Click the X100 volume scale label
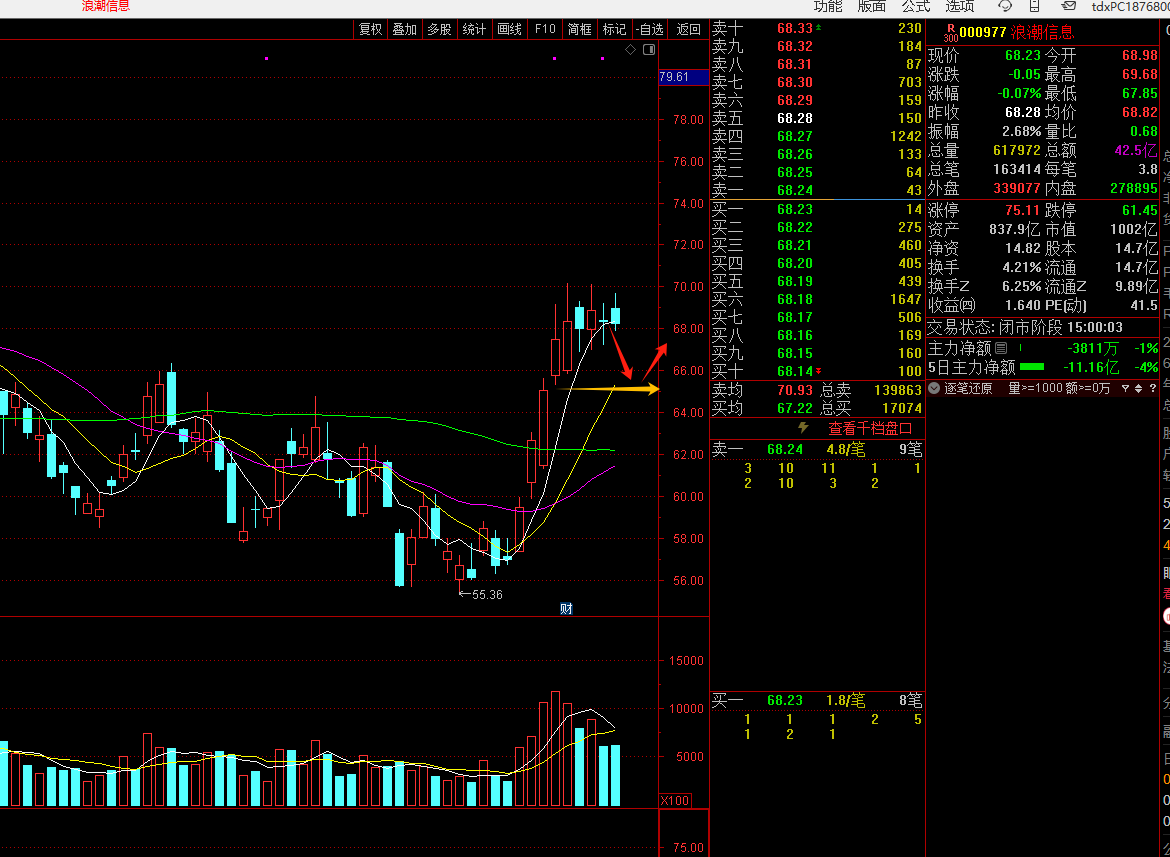The image size is (1170, 857). [x=675, y=800]
